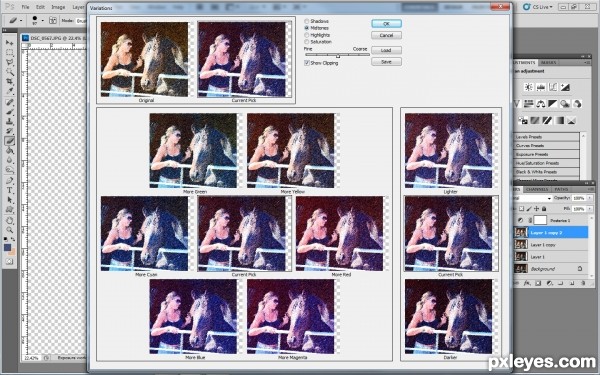Image resolution: width=600 pixels, height=375 pixels.
Task: Open the File menu
Action: (25, 7)
